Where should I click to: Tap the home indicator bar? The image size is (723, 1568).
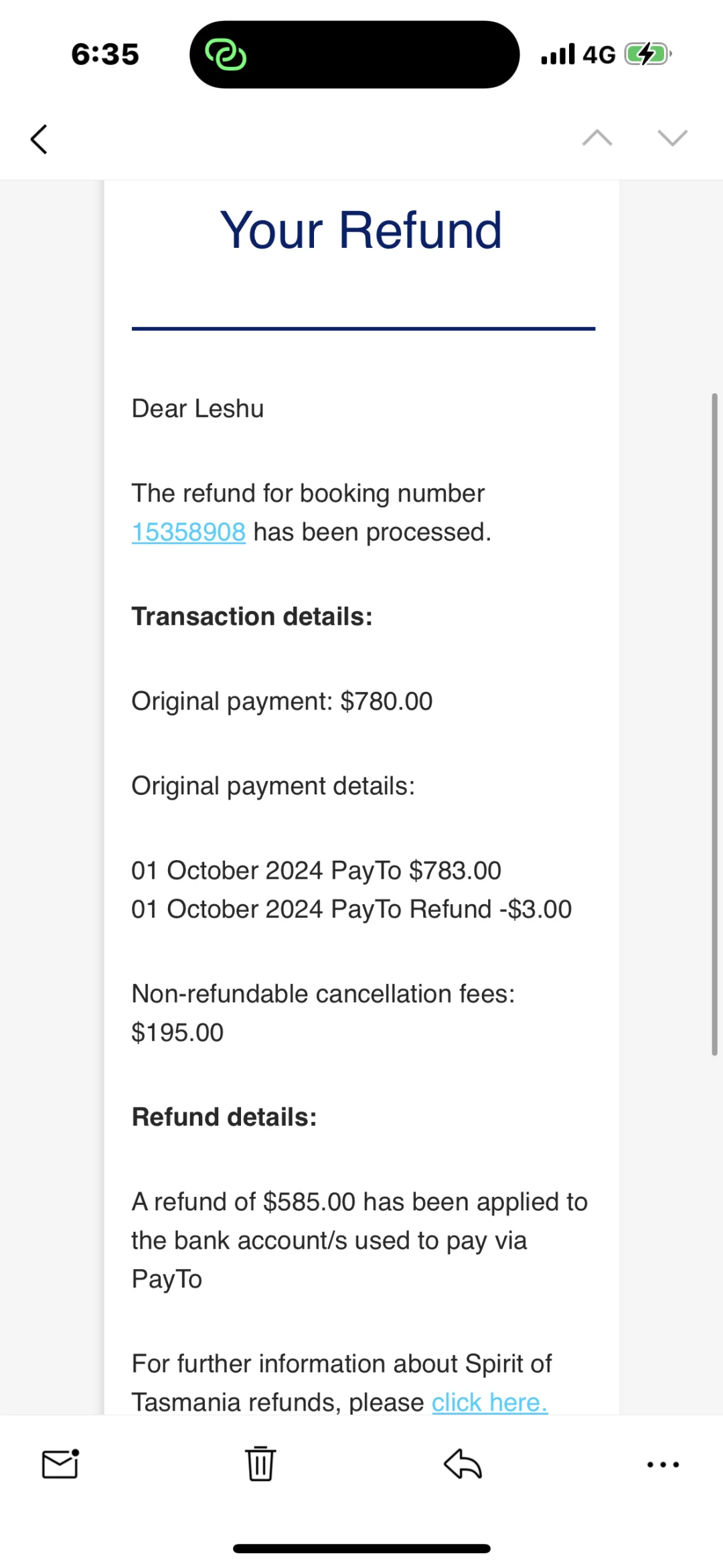point(361,1549)
